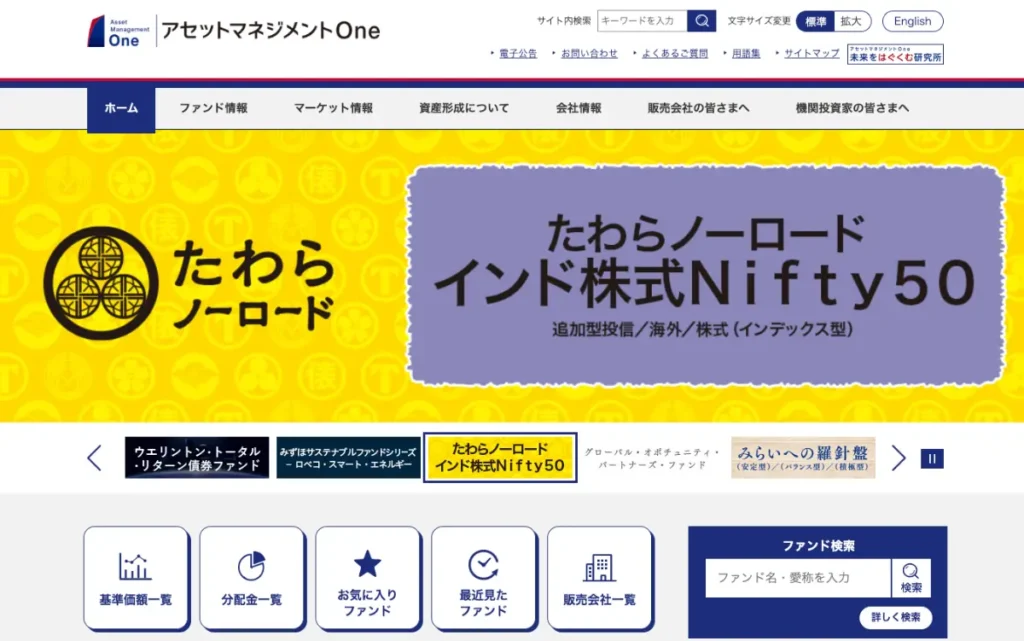This screenshot has width=1024, height=641.
Task: Select たわらノーロード インド株式Nifty50 thumbnail
Action: click(x=500, y=458)
